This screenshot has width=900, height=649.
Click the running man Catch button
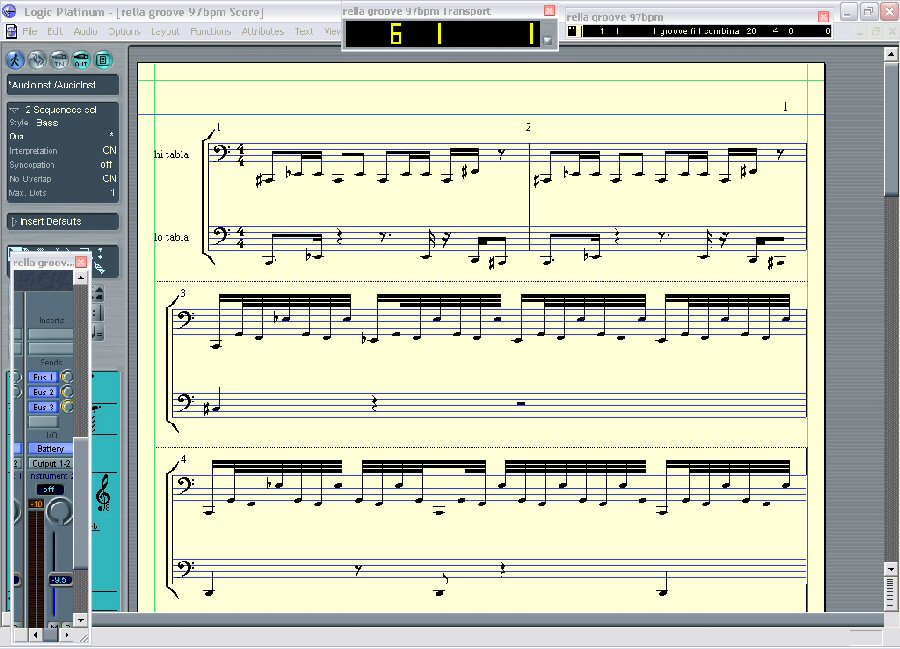(15, 58)
